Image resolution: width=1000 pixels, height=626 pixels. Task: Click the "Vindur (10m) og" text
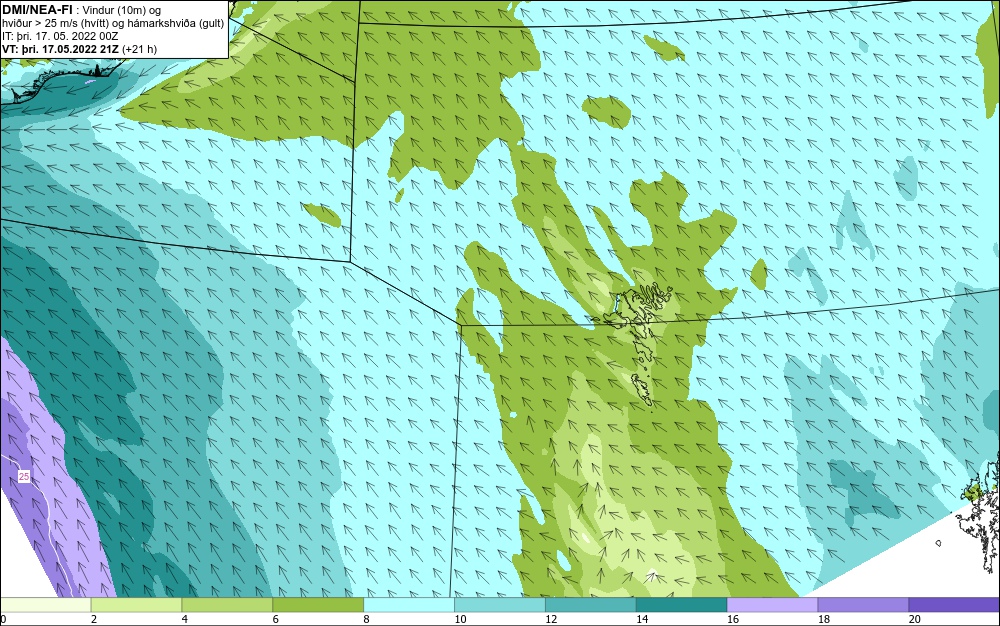pyautogui.click(x=122, y=10)
